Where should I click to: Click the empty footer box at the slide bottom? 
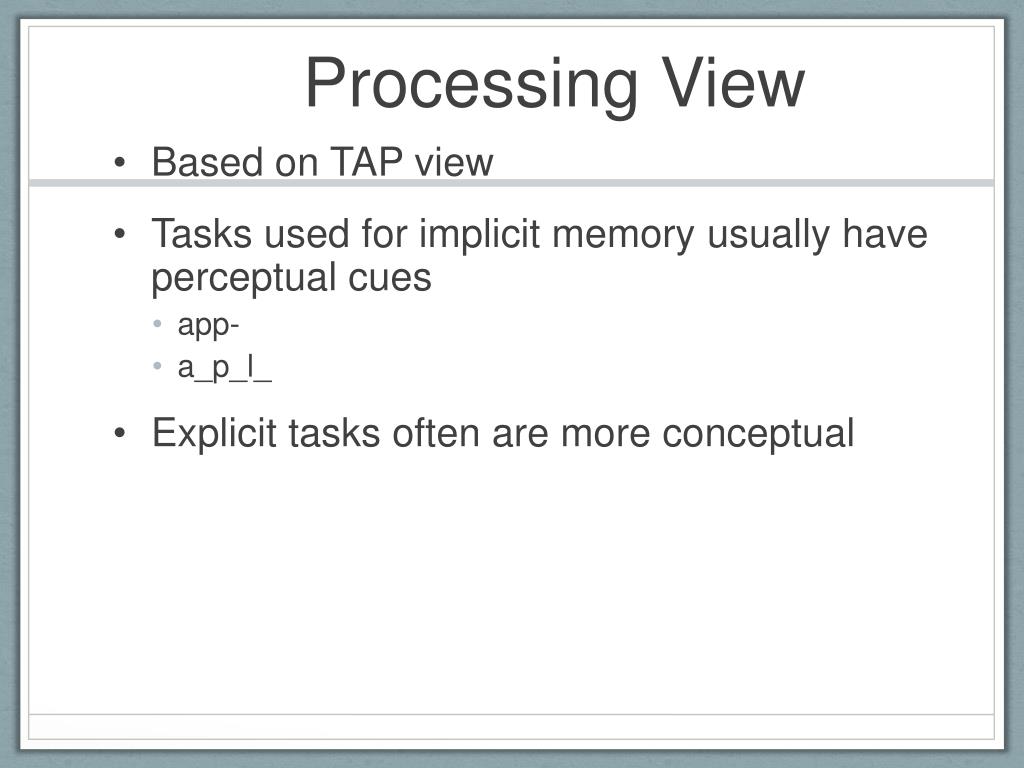click(x=511, y=727)
